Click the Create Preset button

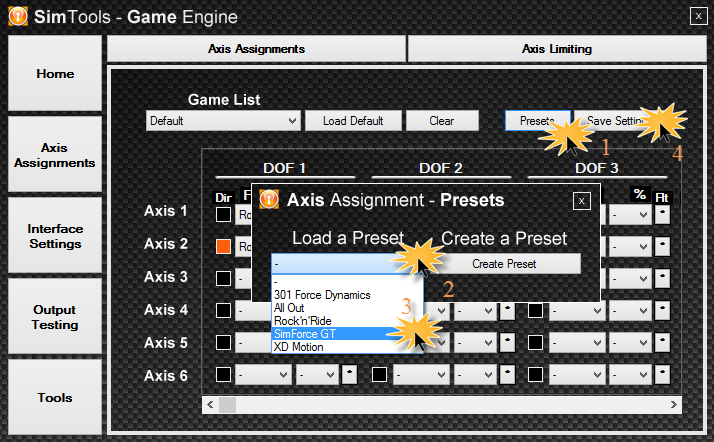coord(504,264)
